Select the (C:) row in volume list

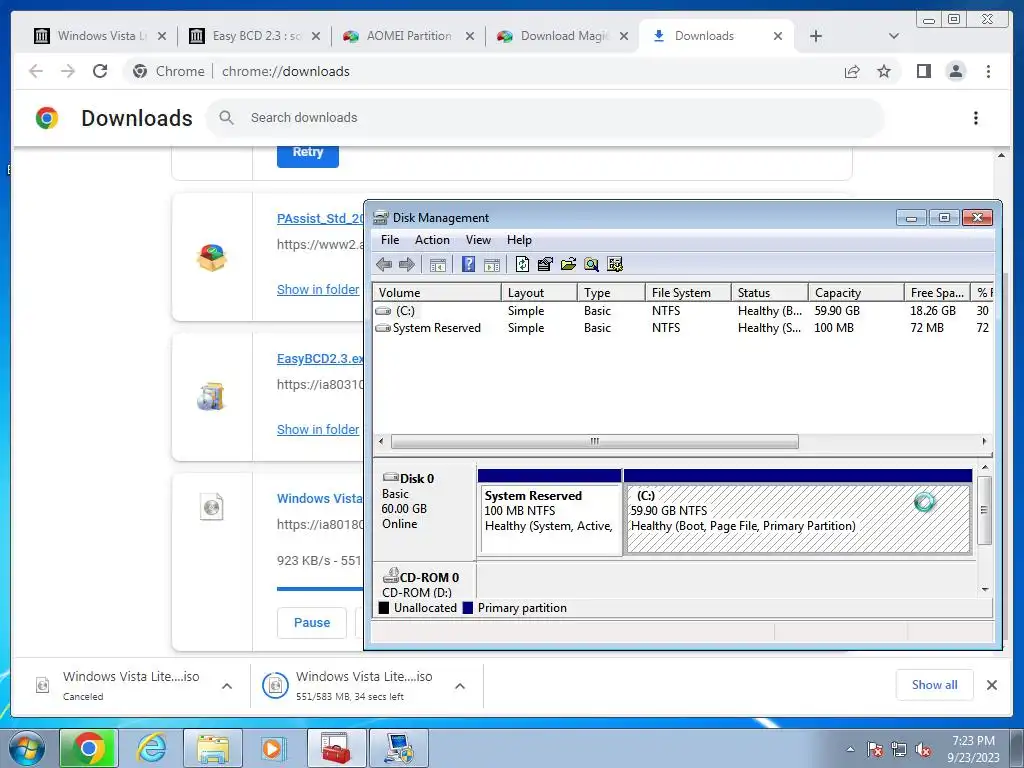[682, 311]
